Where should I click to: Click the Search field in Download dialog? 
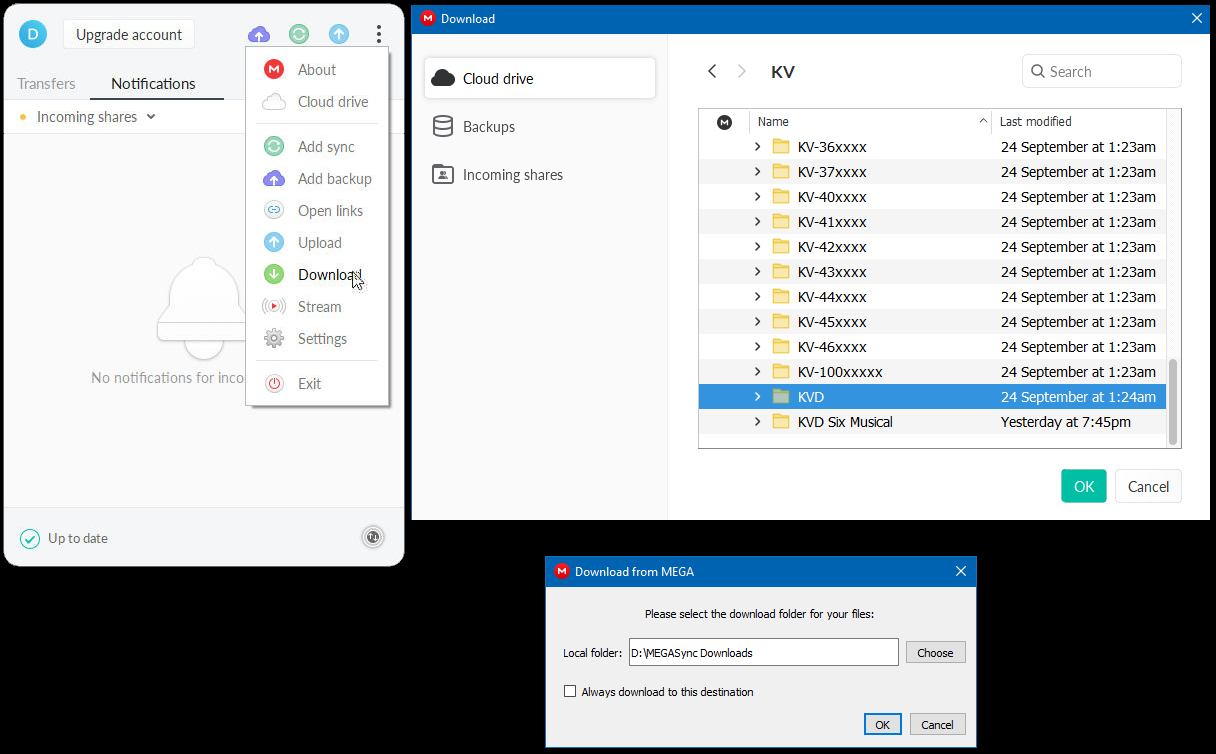click(x=1102, y=72)
